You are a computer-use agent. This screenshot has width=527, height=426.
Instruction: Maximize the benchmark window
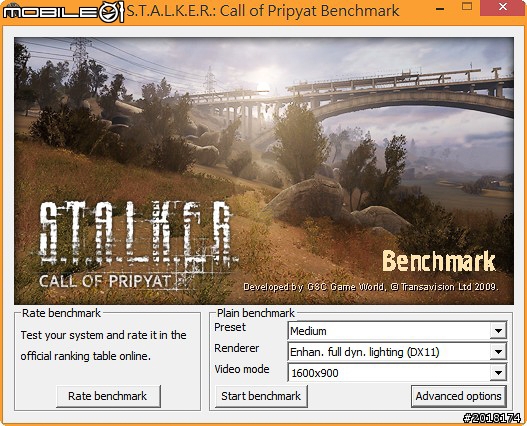(x=467, y=7)
